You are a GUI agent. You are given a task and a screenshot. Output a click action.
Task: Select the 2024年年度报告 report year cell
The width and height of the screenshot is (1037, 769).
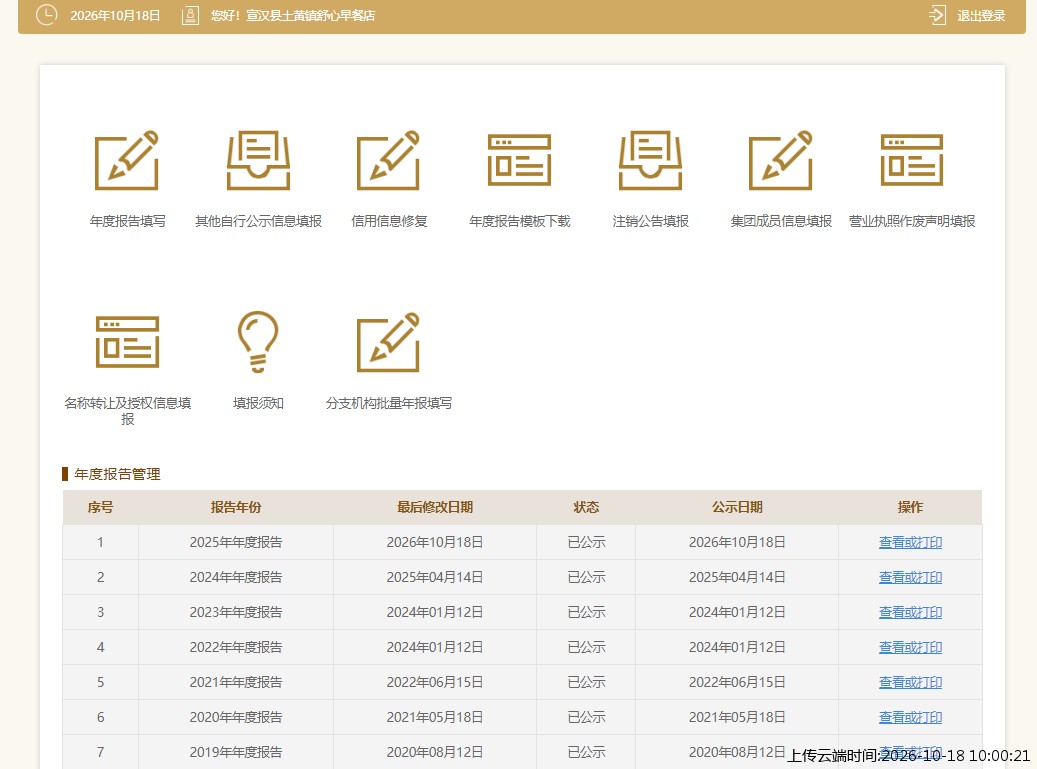click(235, 577)
